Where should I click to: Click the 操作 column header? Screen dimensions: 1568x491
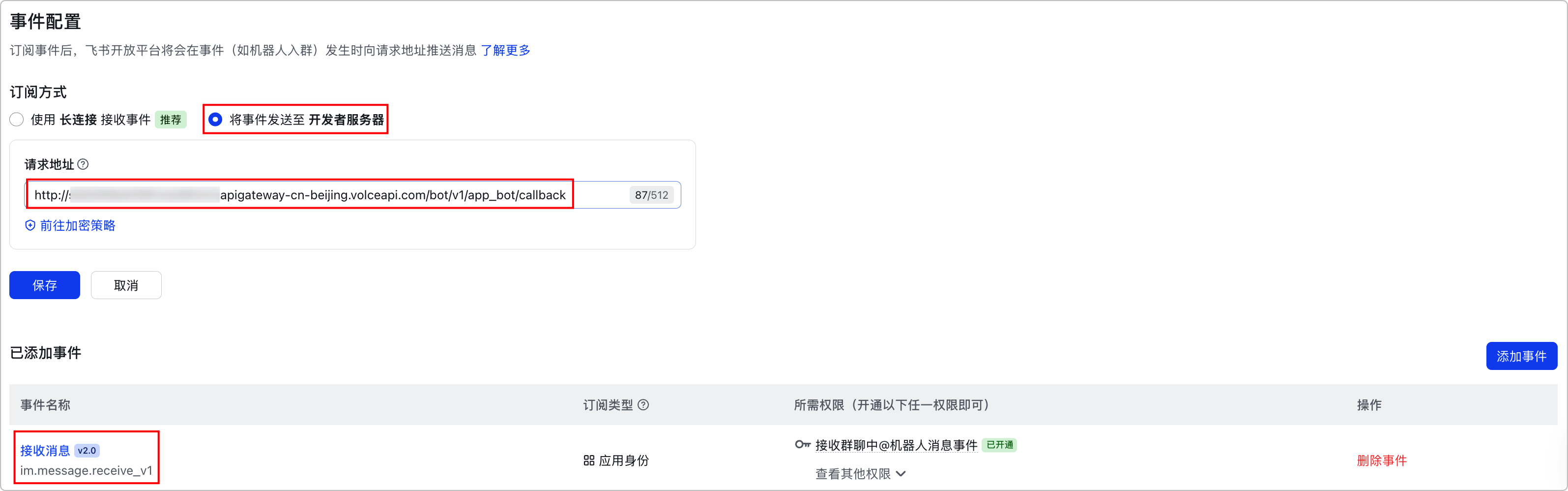[x=1369, y=405]
